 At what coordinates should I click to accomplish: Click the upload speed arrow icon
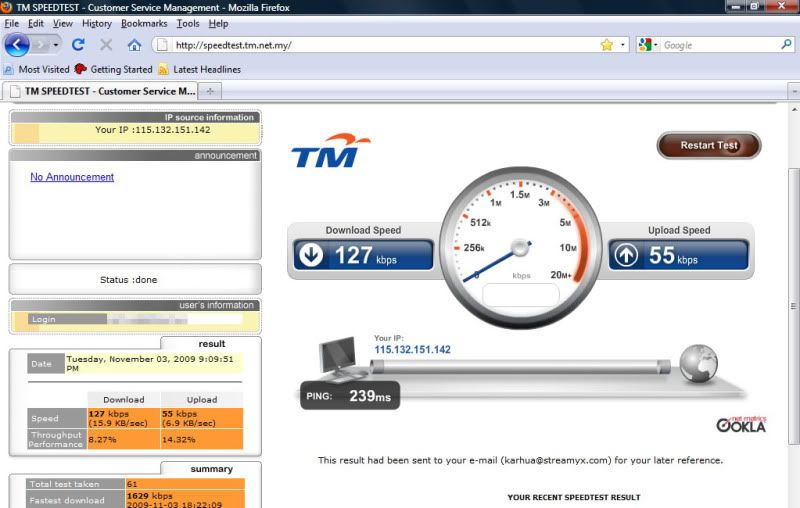[x=626, y=256]
